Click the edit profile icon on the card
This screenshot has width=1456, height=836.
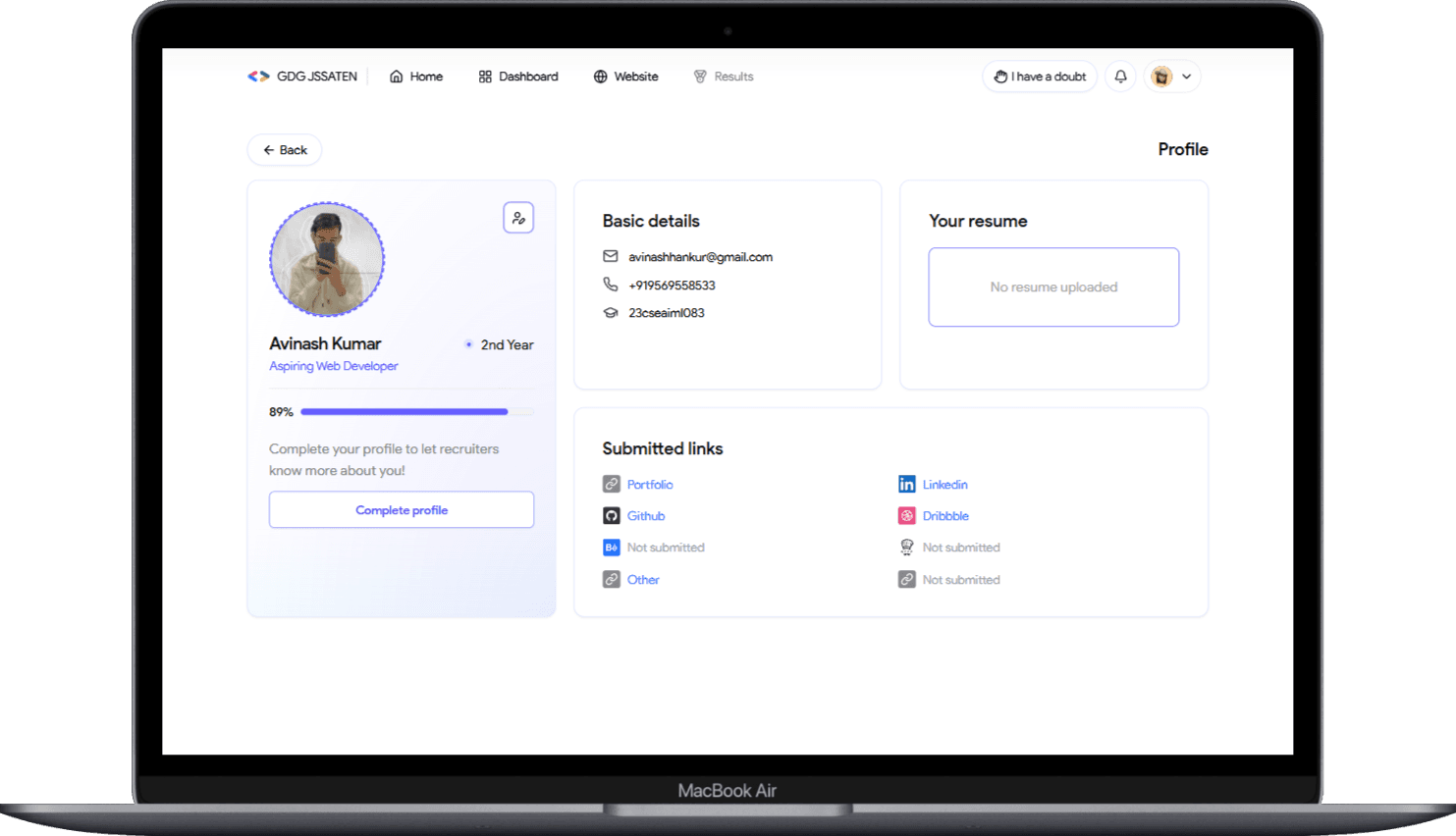(x=518, y=217)
